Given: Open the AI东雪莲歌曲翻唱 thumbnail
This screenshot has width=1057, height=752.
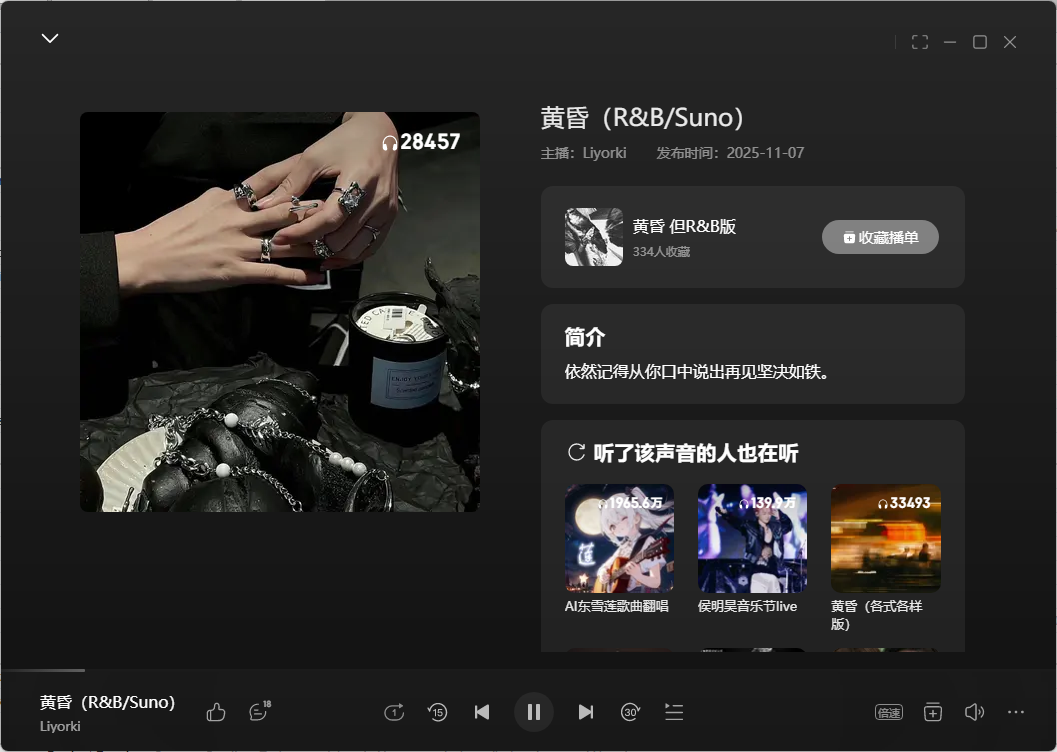Looking at the screenshot, I should tap(619, 539).
